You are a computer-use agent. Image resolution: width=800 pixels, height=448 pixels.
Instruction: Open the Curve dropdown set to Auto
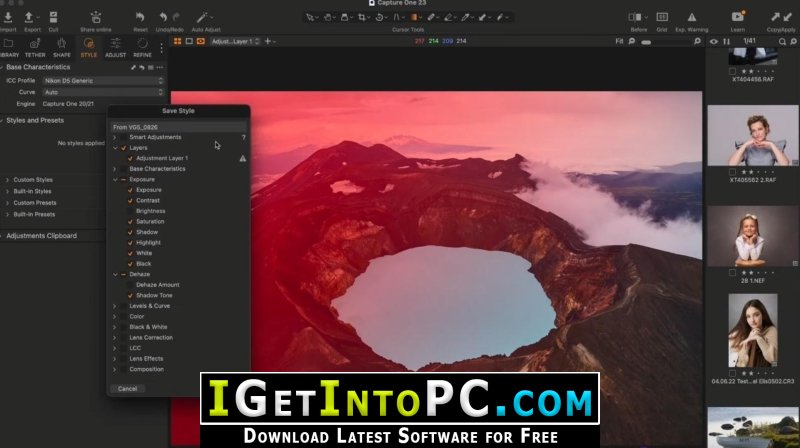click(x=104, y=92)
